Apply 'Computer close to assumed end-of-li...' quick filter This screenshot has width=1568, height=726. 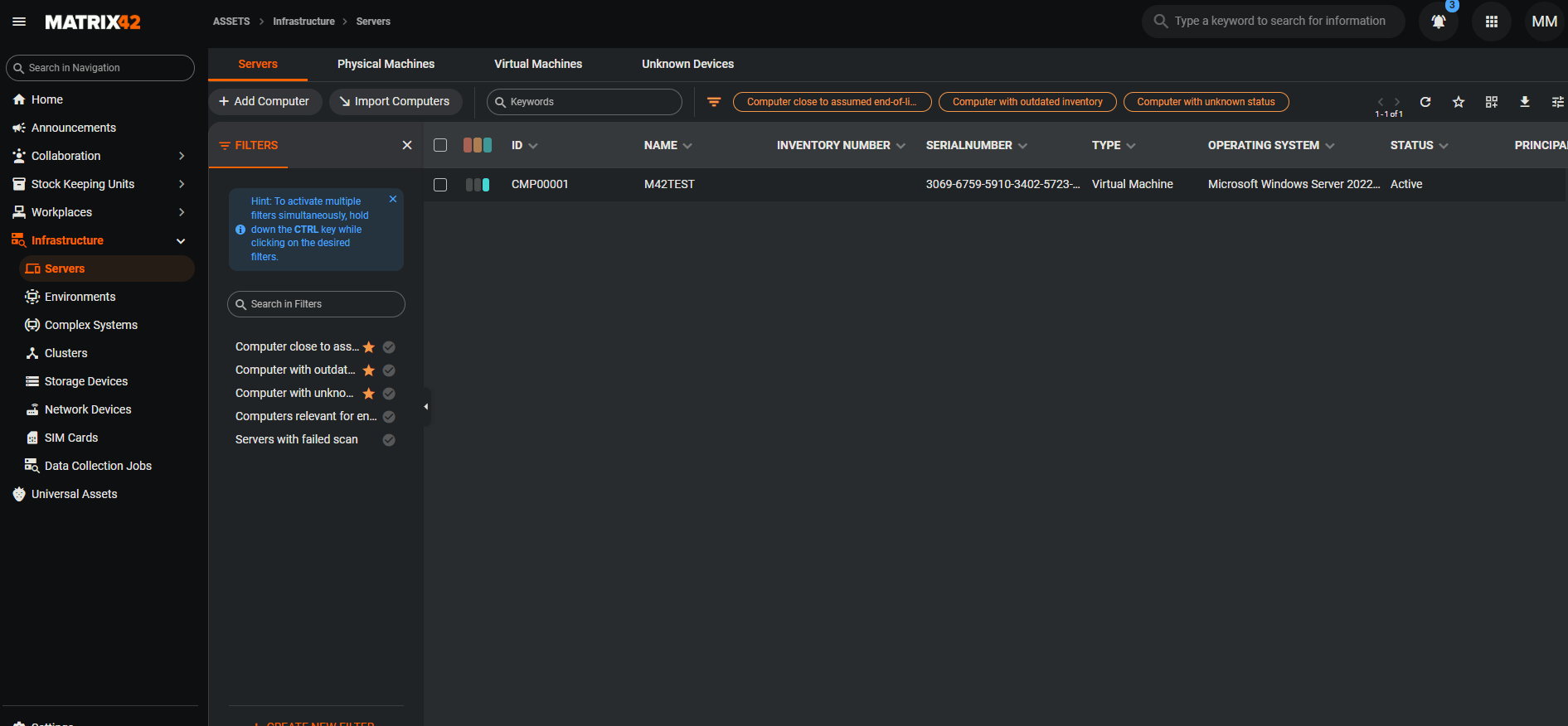coord(832,102)
